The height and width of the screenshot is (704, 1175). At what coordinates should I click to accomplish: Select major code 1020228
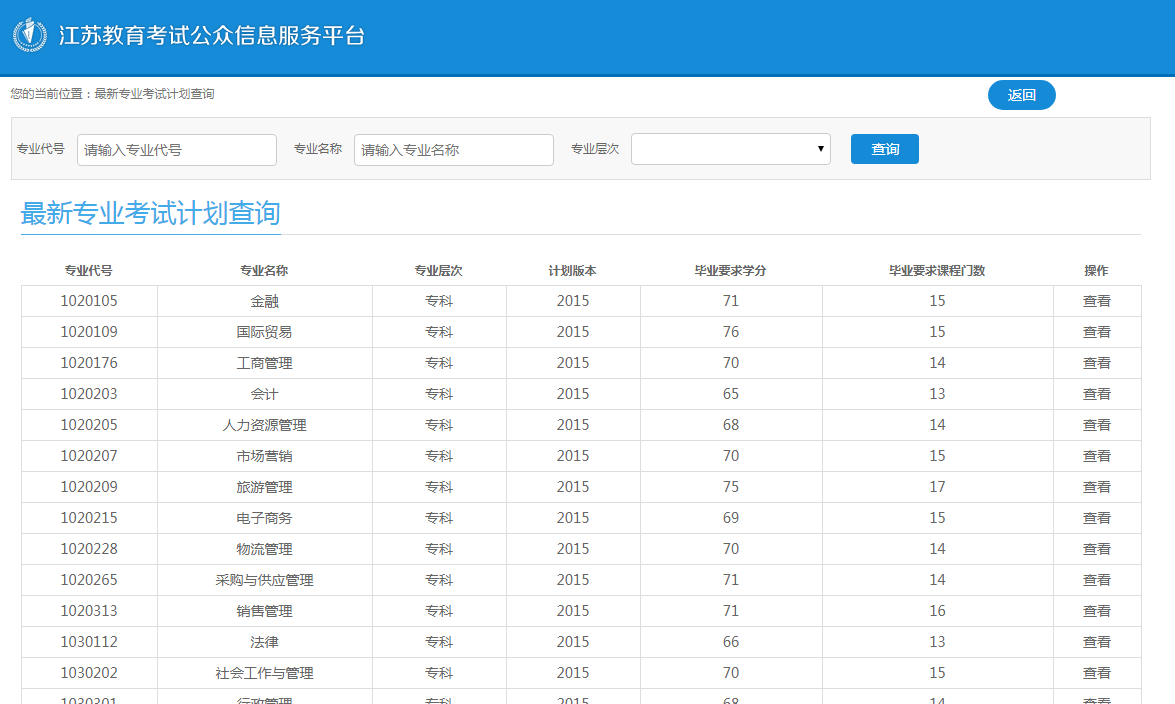pos(89,549)
